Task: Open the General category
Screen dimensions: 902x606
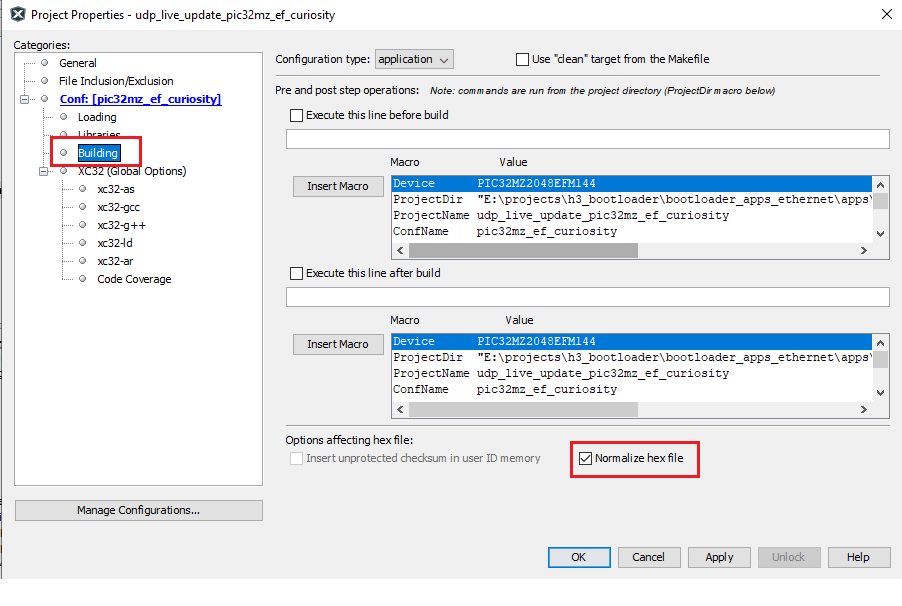Action: pos(77,63)
